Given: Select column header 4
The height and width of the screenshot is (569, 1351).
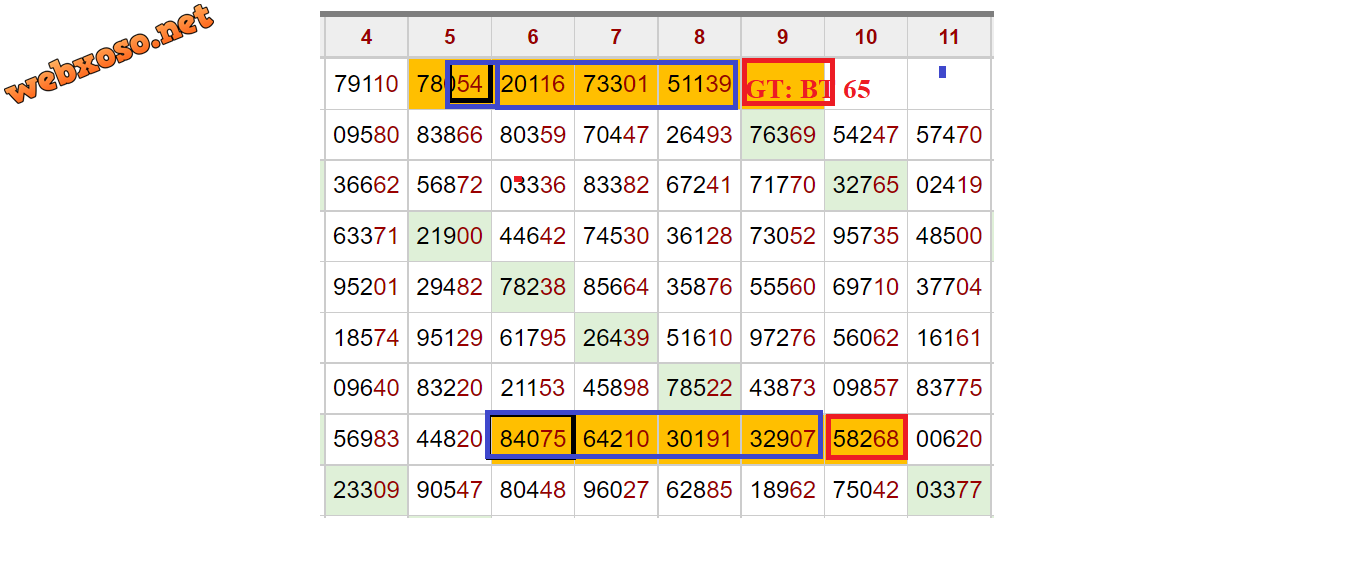Looking at the screenshot, I should (x=366, y=38).
